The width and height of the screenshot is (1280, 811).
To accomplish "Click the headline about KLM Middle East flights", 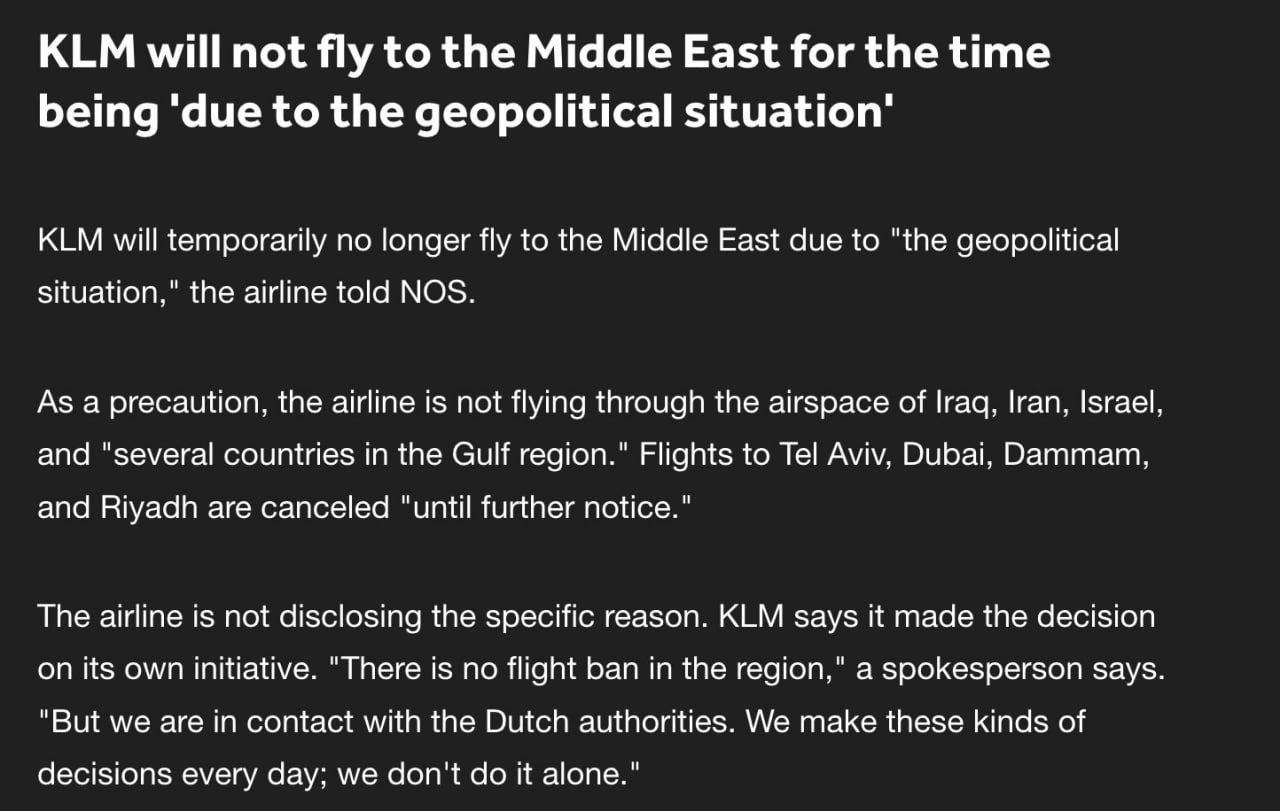I will coord(544,82).
